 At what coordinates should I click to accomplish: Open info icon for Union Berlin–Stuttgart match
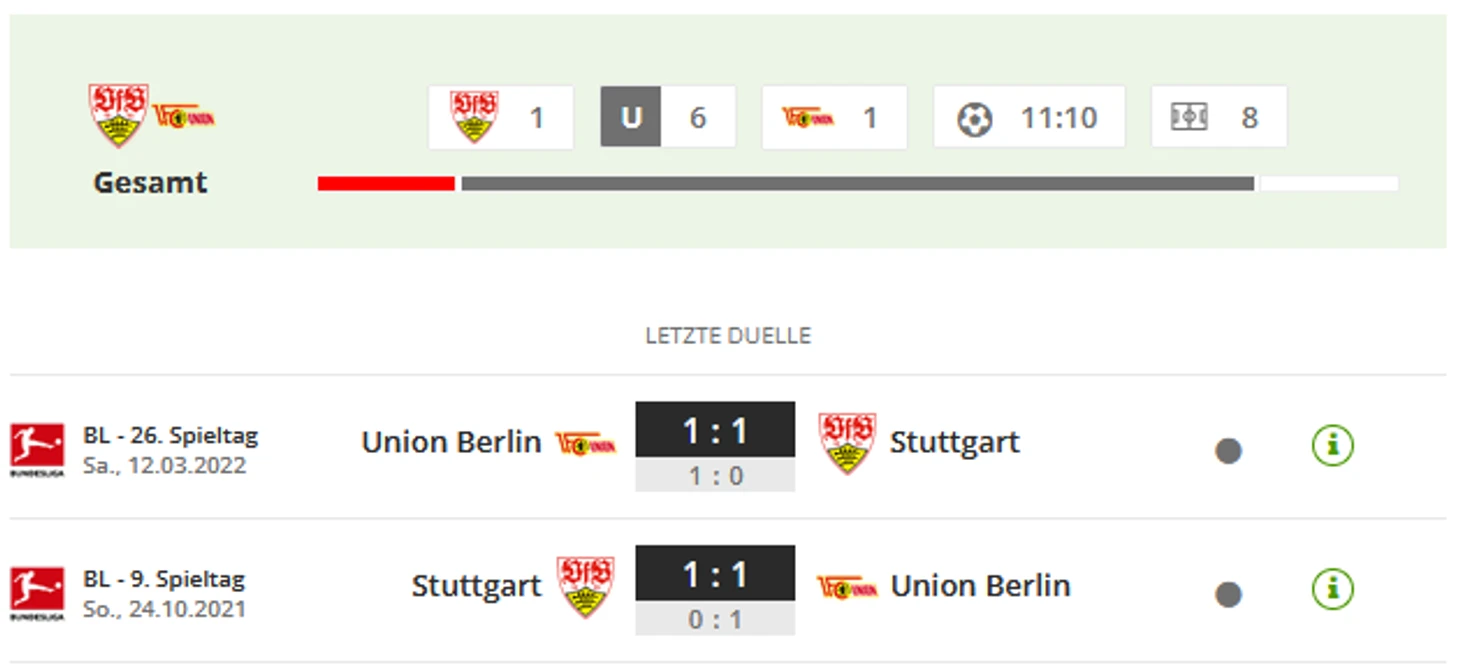point(1332,445)
